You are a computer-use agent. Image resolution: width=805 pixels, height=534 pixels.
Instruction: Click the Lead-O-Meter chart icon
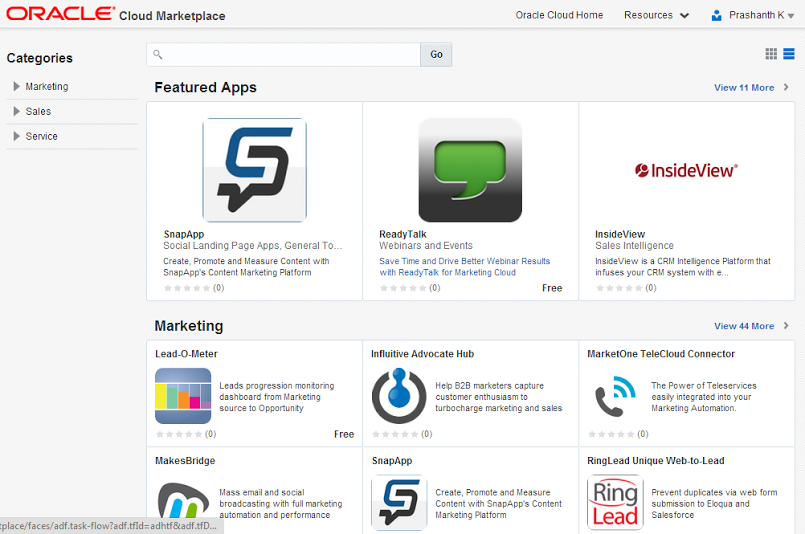coord(183,396)
